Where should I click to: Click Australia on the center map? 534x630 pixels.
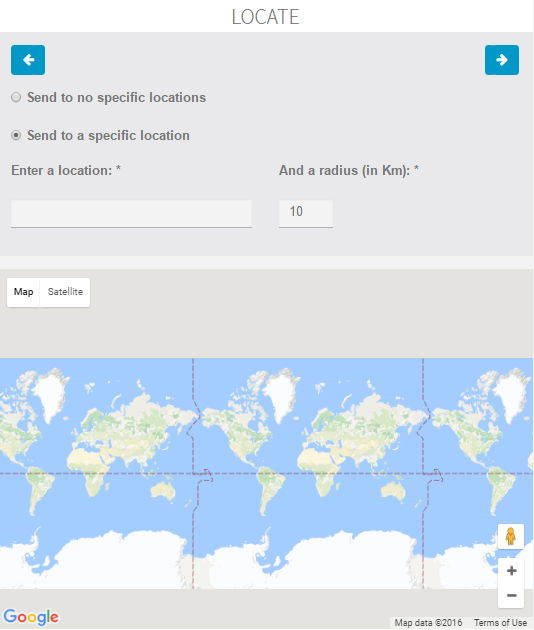[394, 491]
